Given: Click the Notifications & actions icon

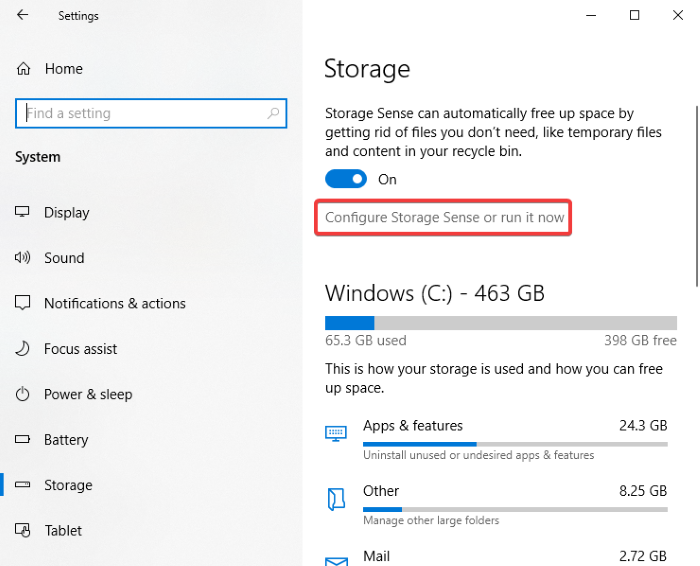Looking at the screenshot, I should 23,304.
